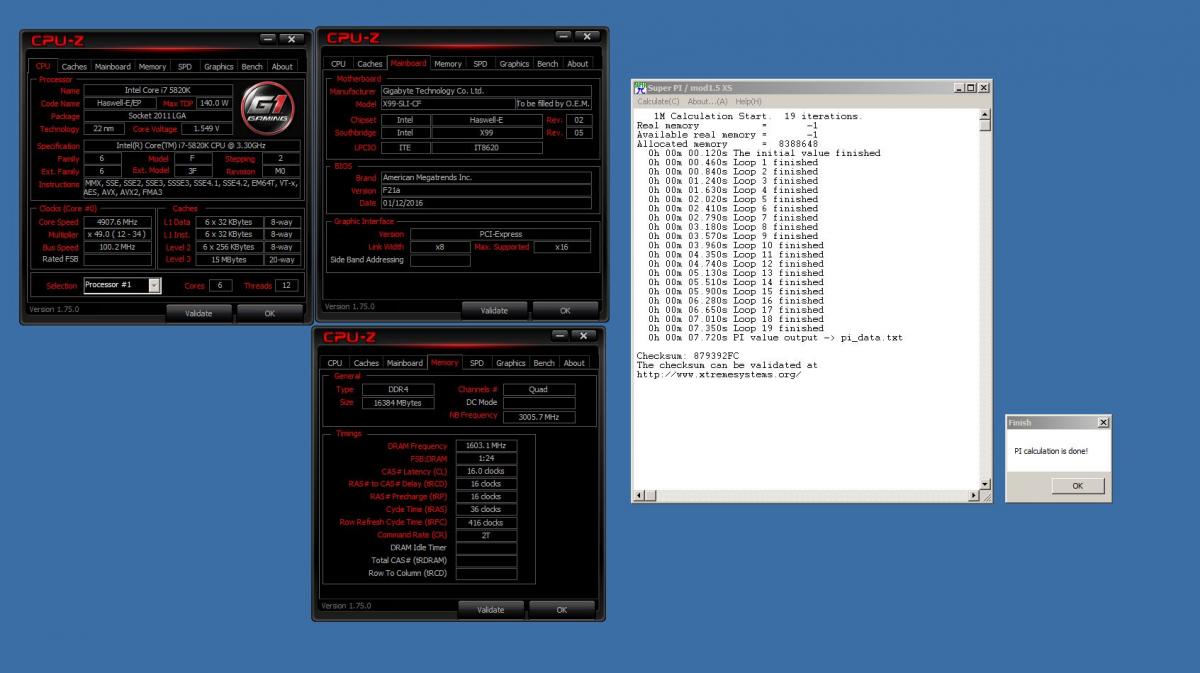The image size is (1200, 673).
Task: Switch to Memory tab in CPU-Z mainboard window
Action: 448,64
